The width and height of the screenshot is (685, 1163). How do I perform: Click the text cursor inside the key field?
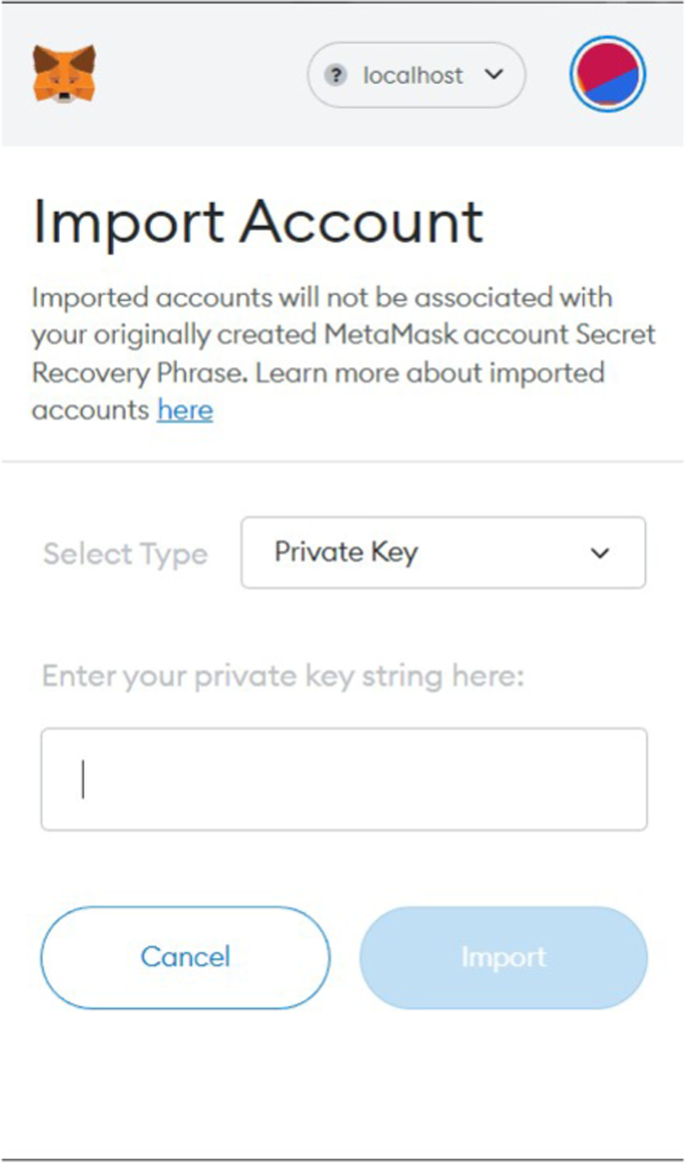[83, 779]
